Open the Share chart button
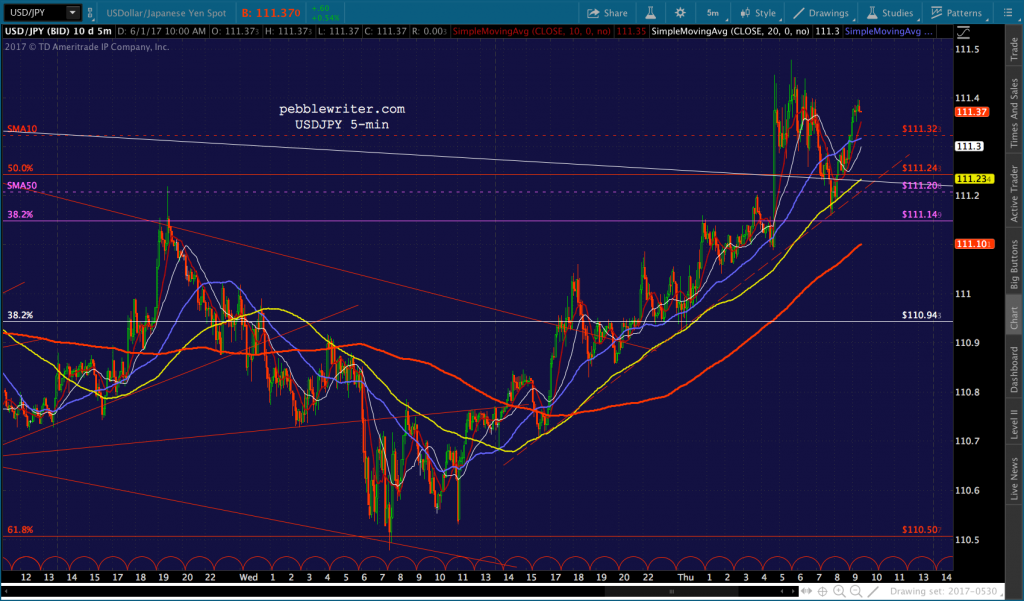 point(607,13)
